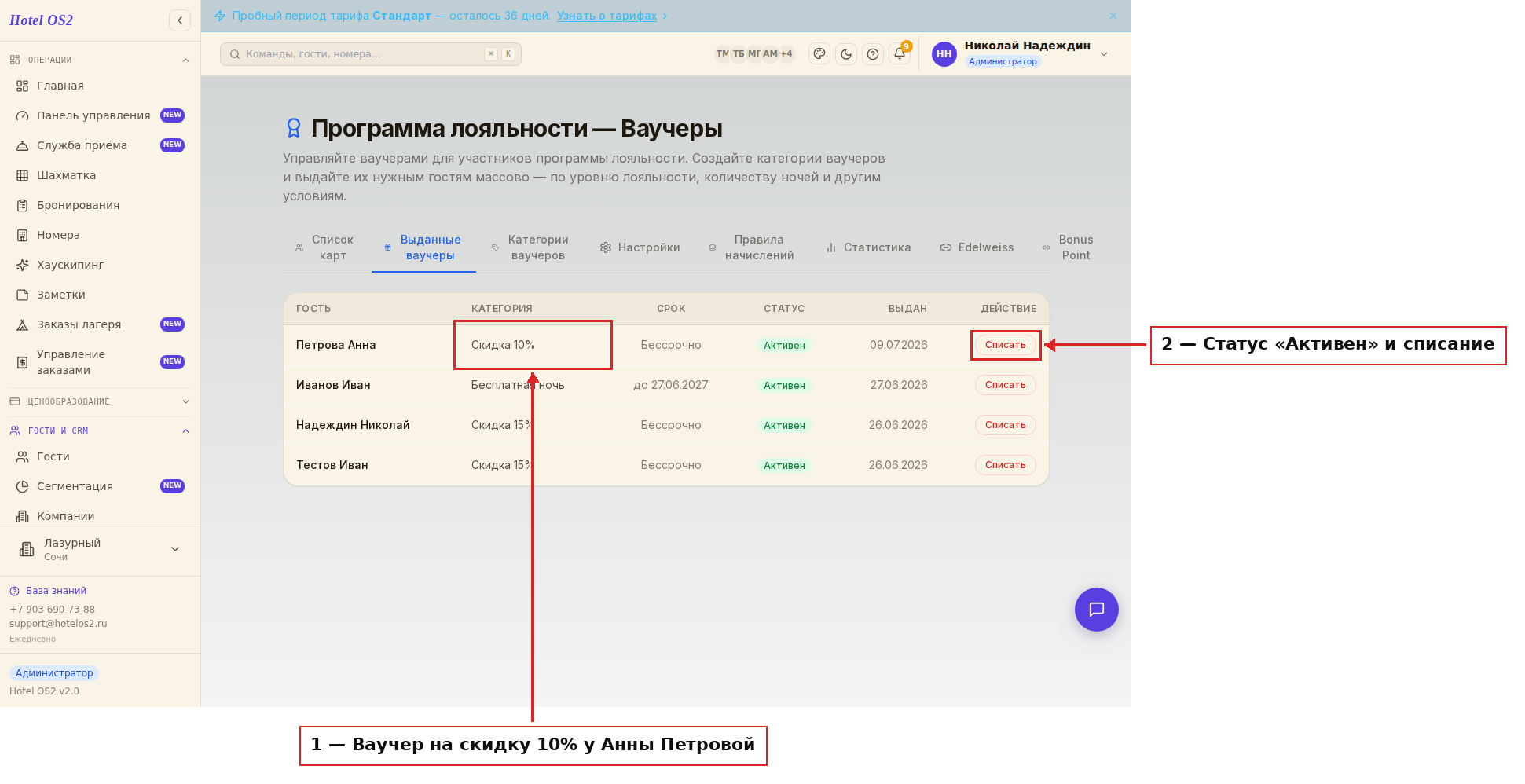1525x784 pixels.
Task: Click issue date 09.07.2026
Action: [898, 345]
